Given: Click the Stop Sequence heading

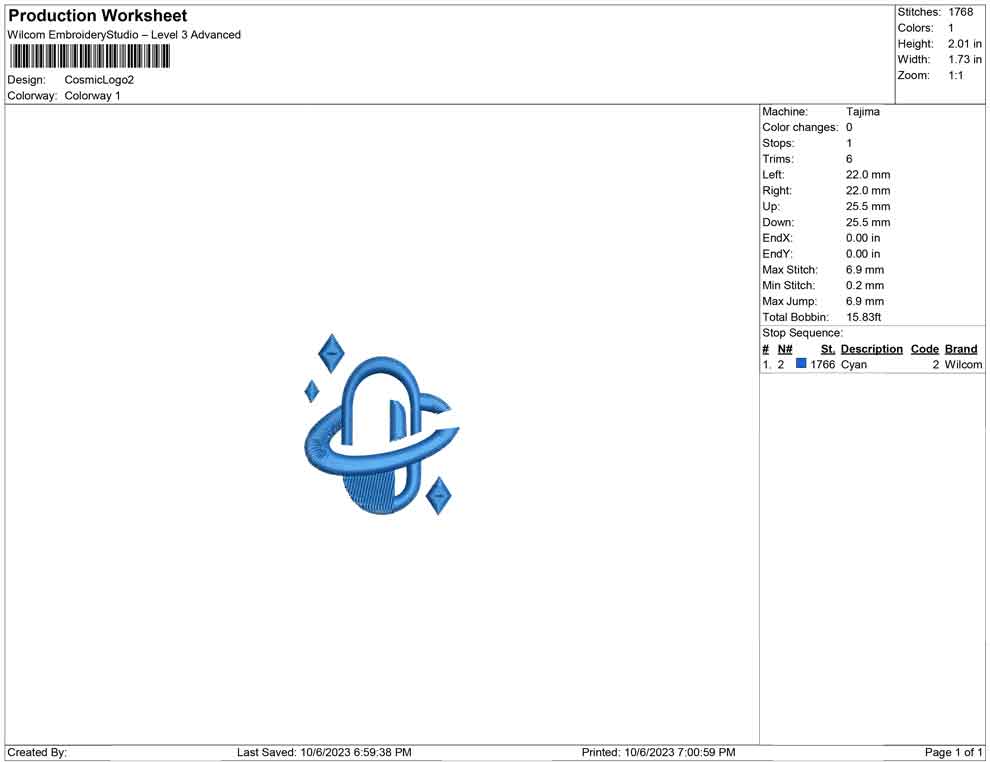Looking at the screenshot, I should [802, 333].
